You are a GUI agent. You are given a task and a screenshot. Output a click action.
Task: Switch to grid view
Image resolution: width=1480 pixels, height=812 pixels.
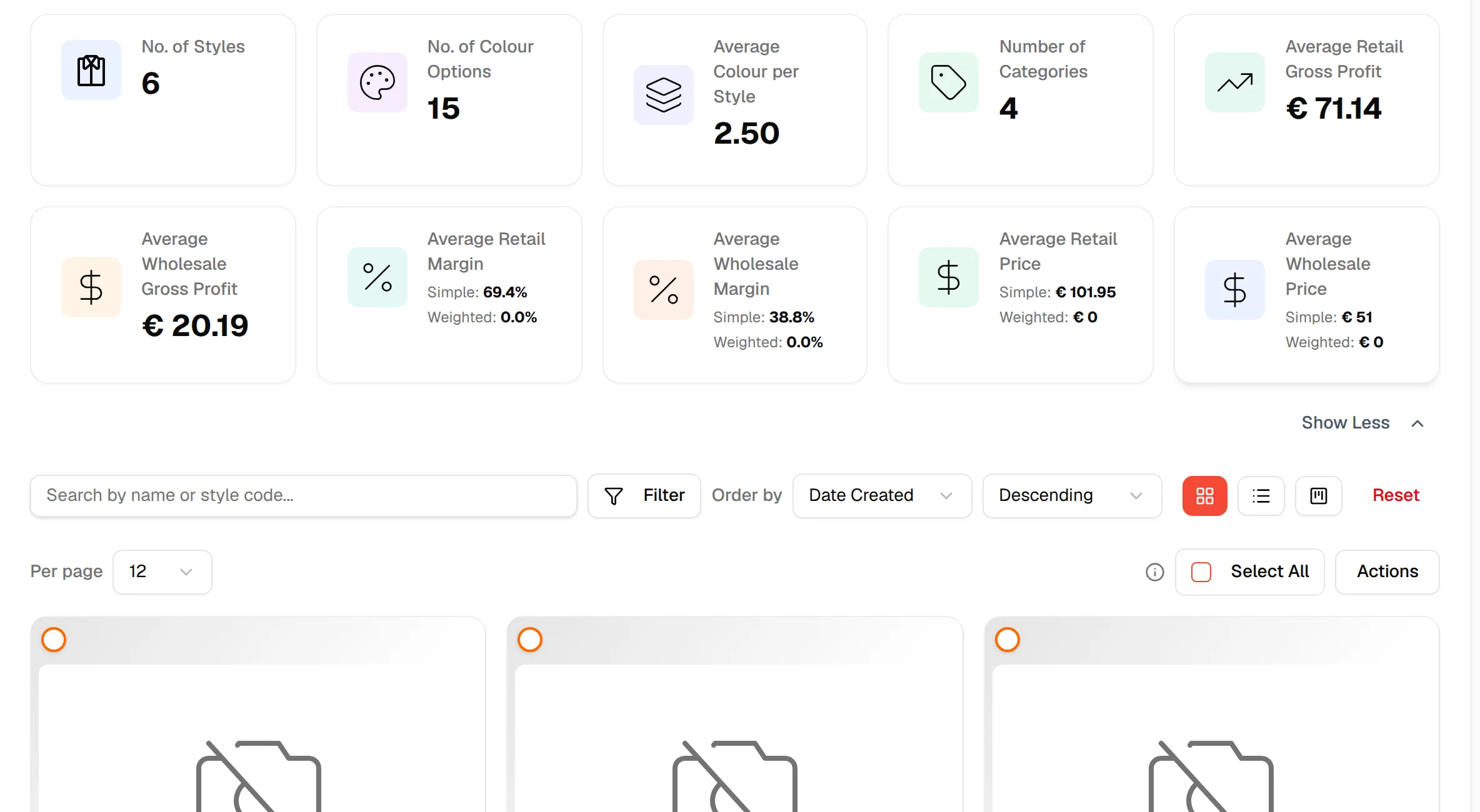click(x=1205, y=496)
